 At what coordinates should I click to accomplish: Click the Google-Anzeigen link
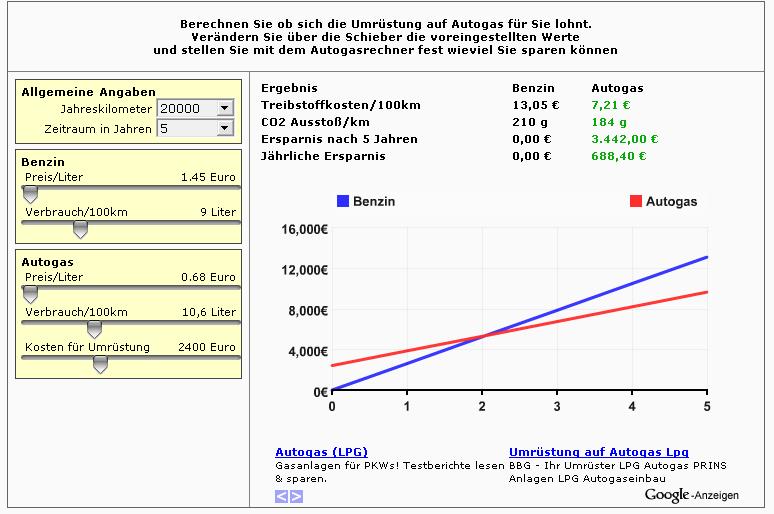691,495
